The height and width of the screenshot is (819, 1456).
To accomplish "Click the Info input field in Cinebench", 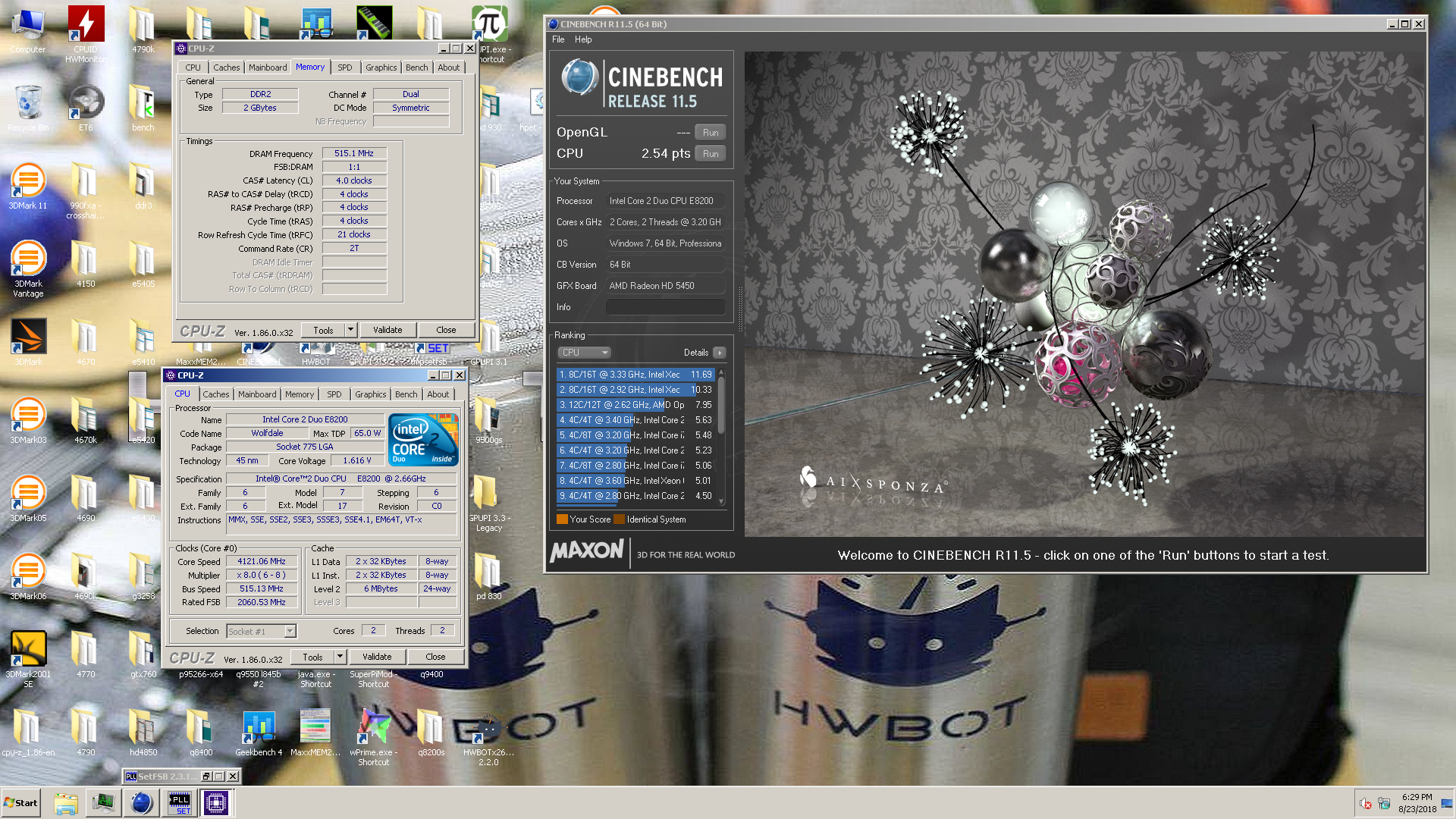I will tap(666, 307).
